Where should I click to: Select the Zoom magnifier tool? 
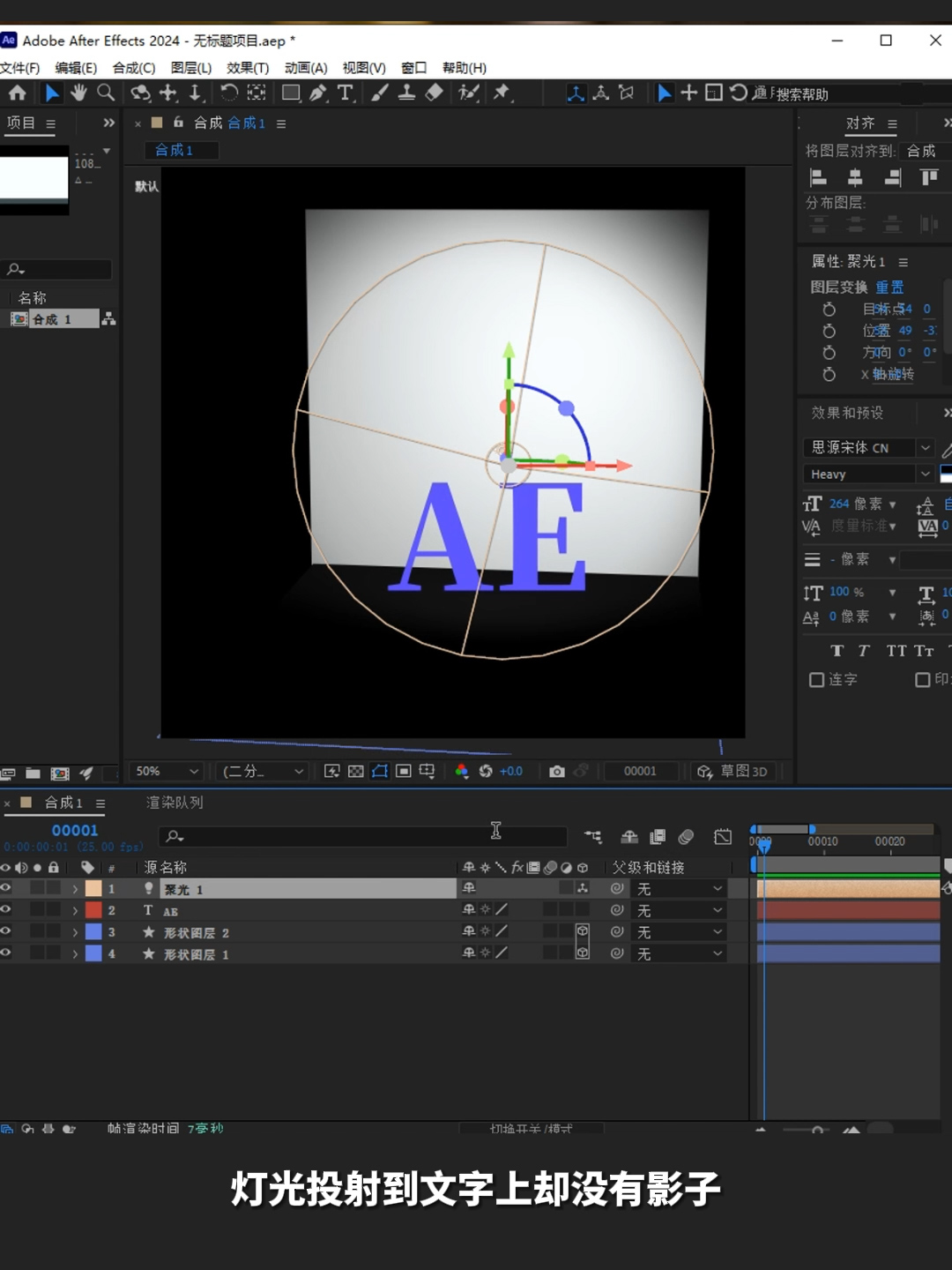pos(106,93)
